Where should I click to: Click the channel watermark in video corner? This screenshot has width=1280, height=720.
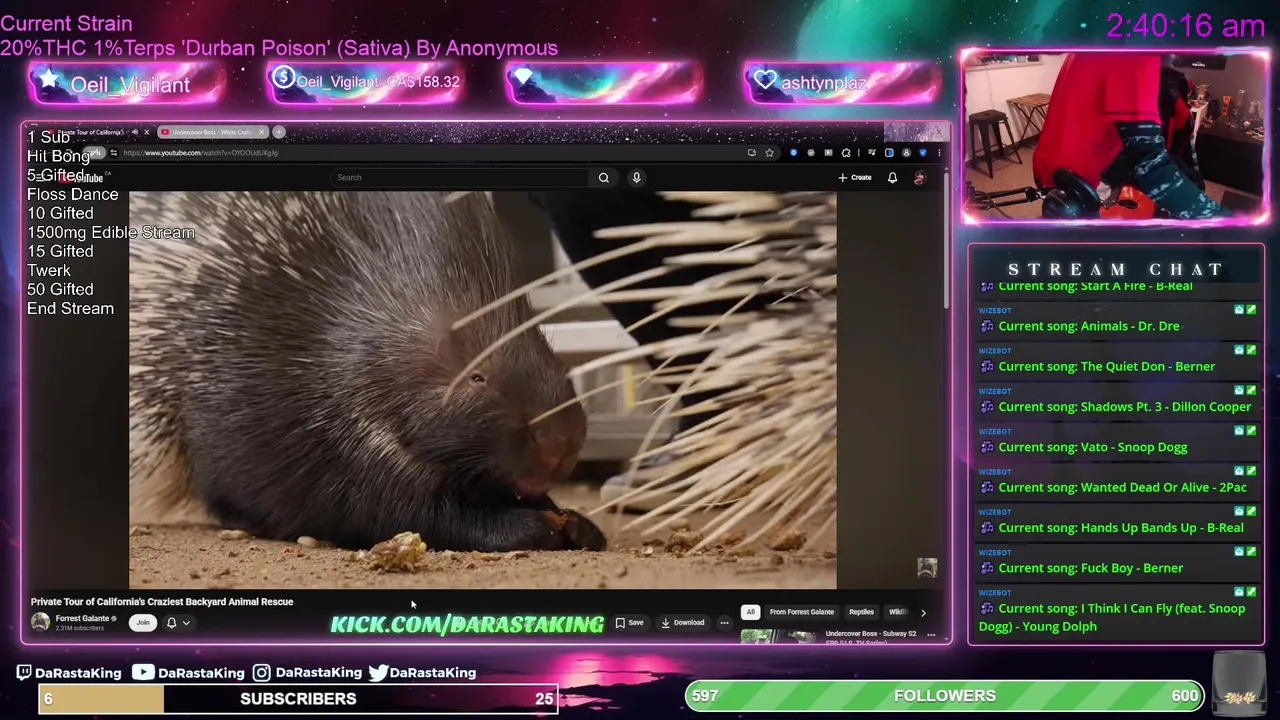click(x=927, y=568)
